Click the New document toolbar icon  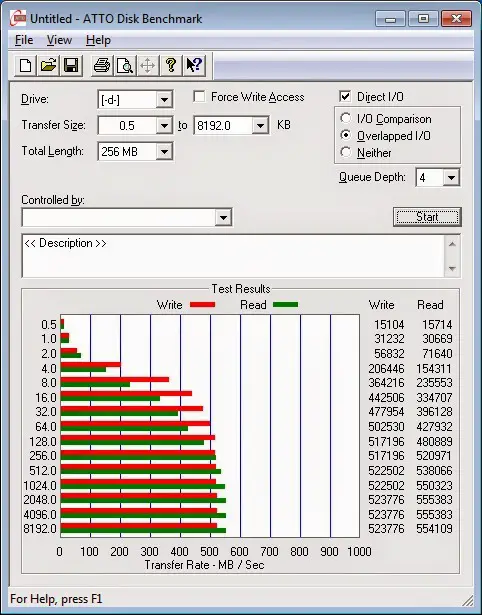pyautogui.click(x=25, y=65)
